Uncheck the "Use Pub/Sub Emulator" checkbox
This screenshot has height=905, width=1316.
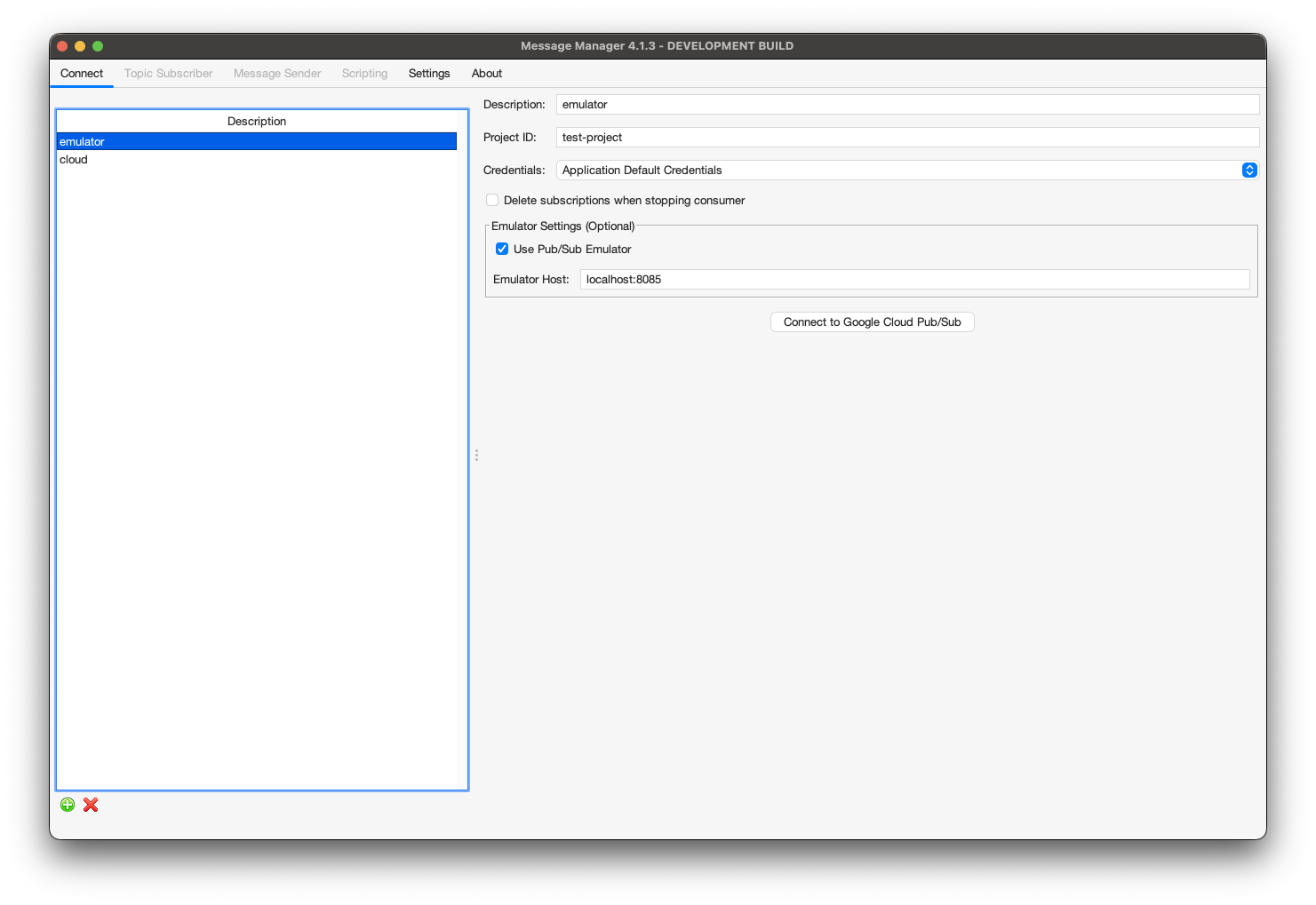502,249
